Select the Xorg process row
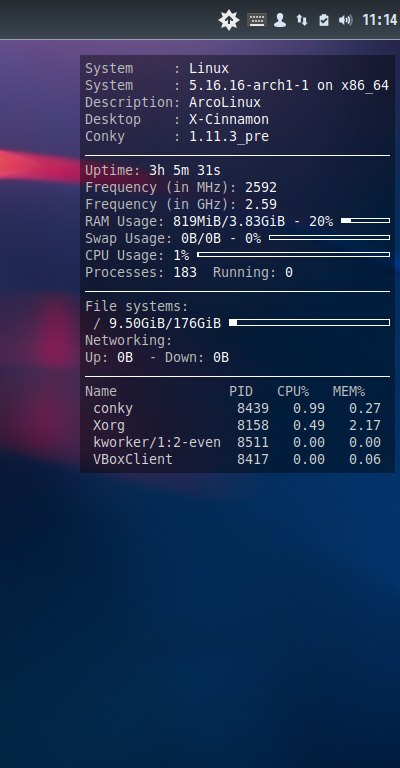Screen dimensions: 400x768 [237, 425]
